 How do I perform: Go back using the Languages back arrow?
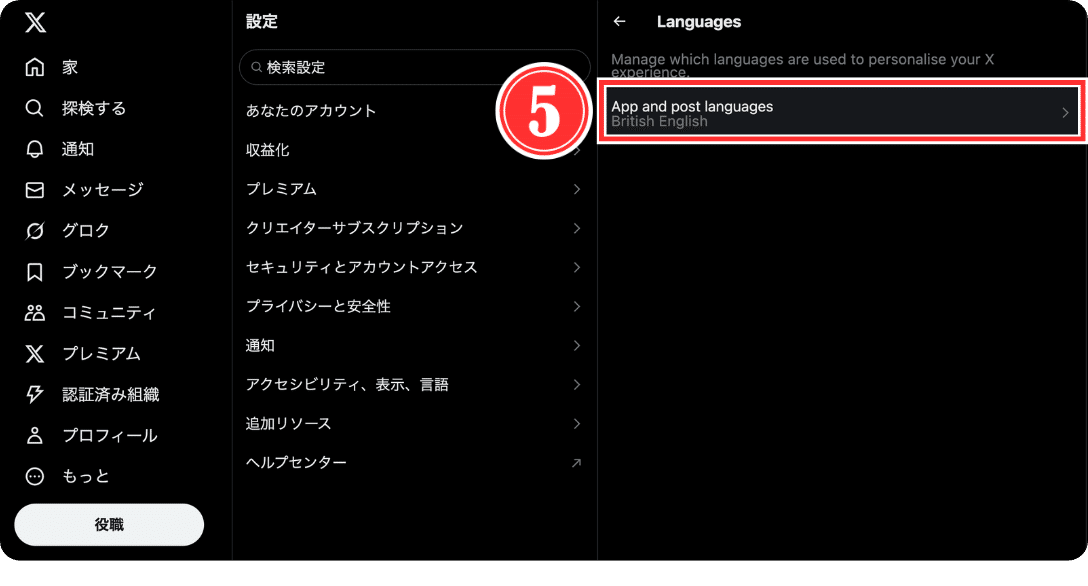620,21
